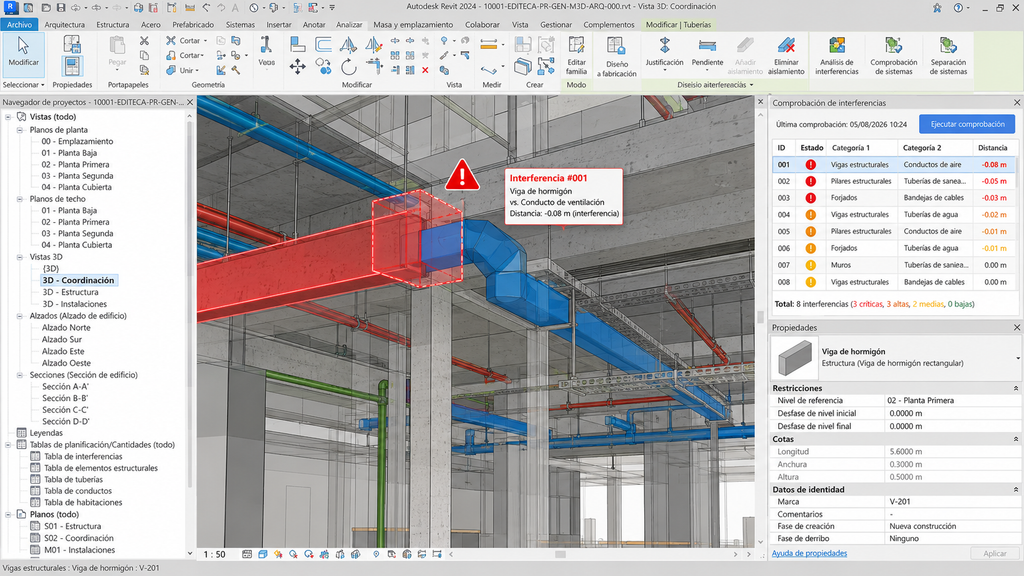Select 3D - Estructura view in browser

coord(71,292)
